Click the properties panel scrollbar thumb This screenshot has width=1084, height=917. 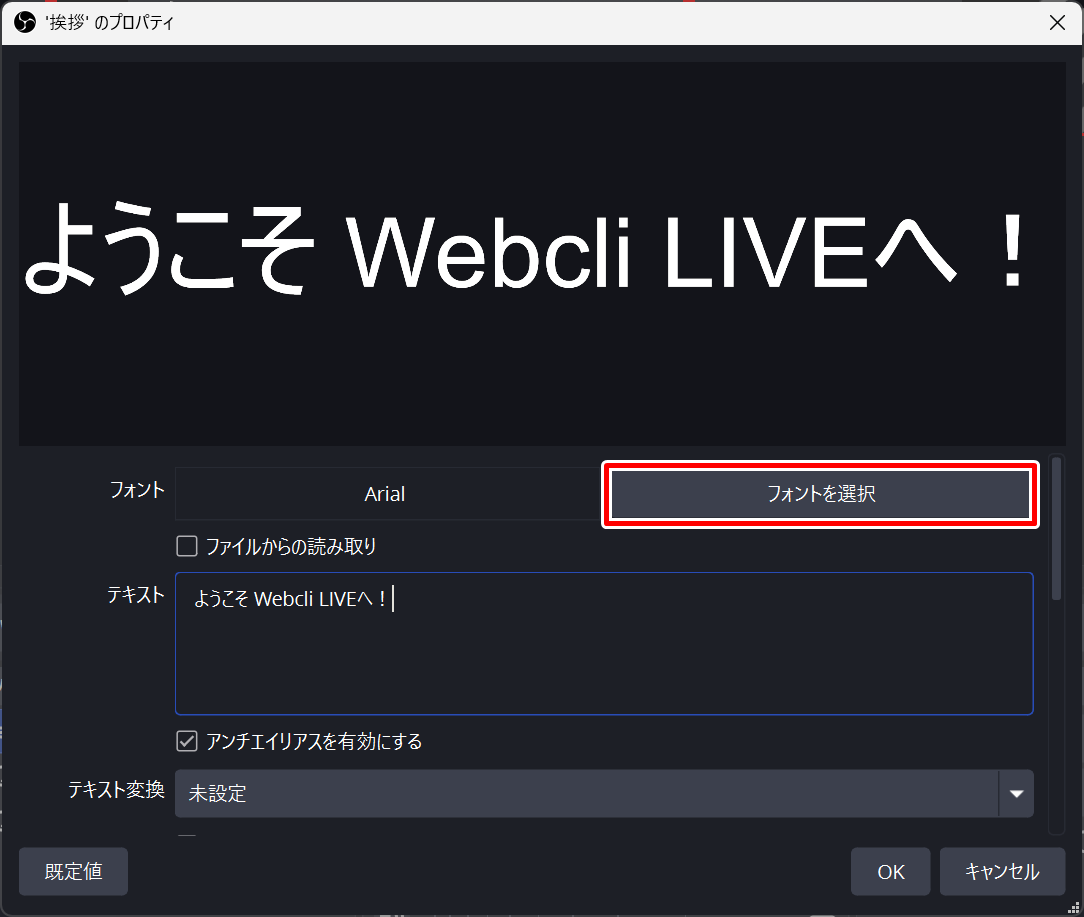(x=1056, y=528)
